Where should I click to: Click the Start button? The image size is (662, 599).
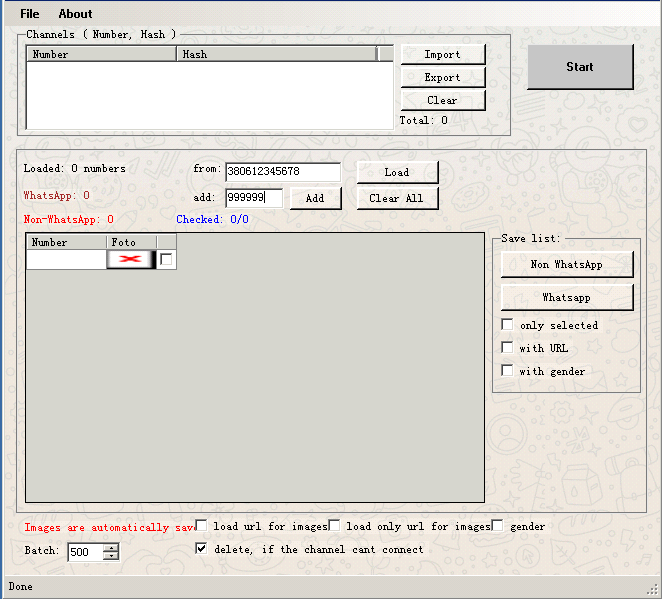coord(580,67)
